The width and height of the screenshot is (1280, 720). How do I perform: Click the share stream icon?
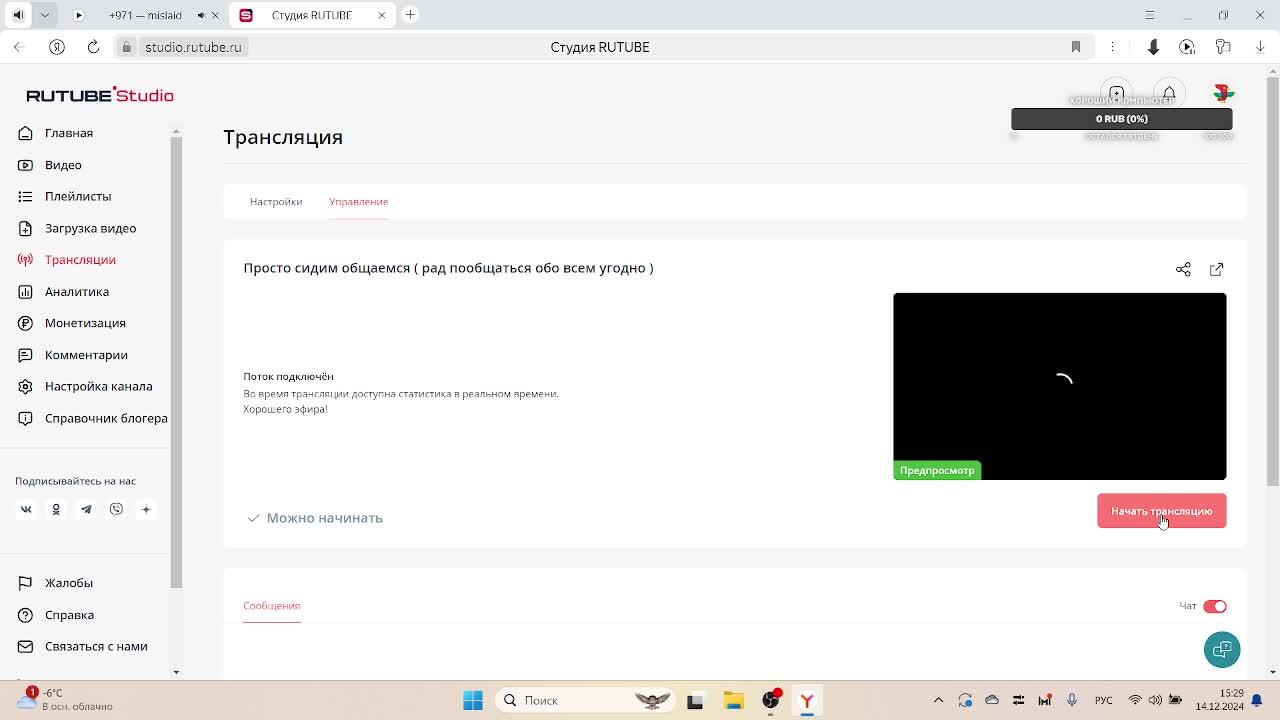[1183, 269]
